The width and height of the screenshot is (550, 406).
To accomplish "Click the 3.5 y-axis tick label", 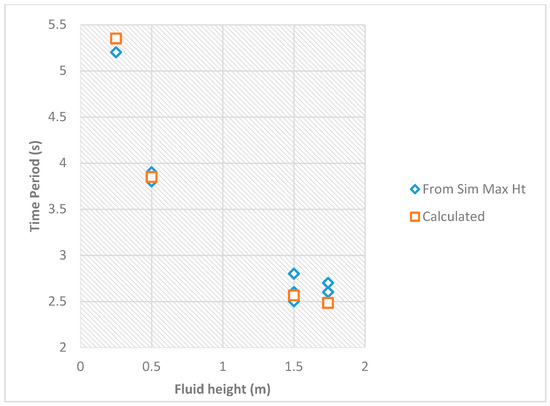I will coord(58,209).
